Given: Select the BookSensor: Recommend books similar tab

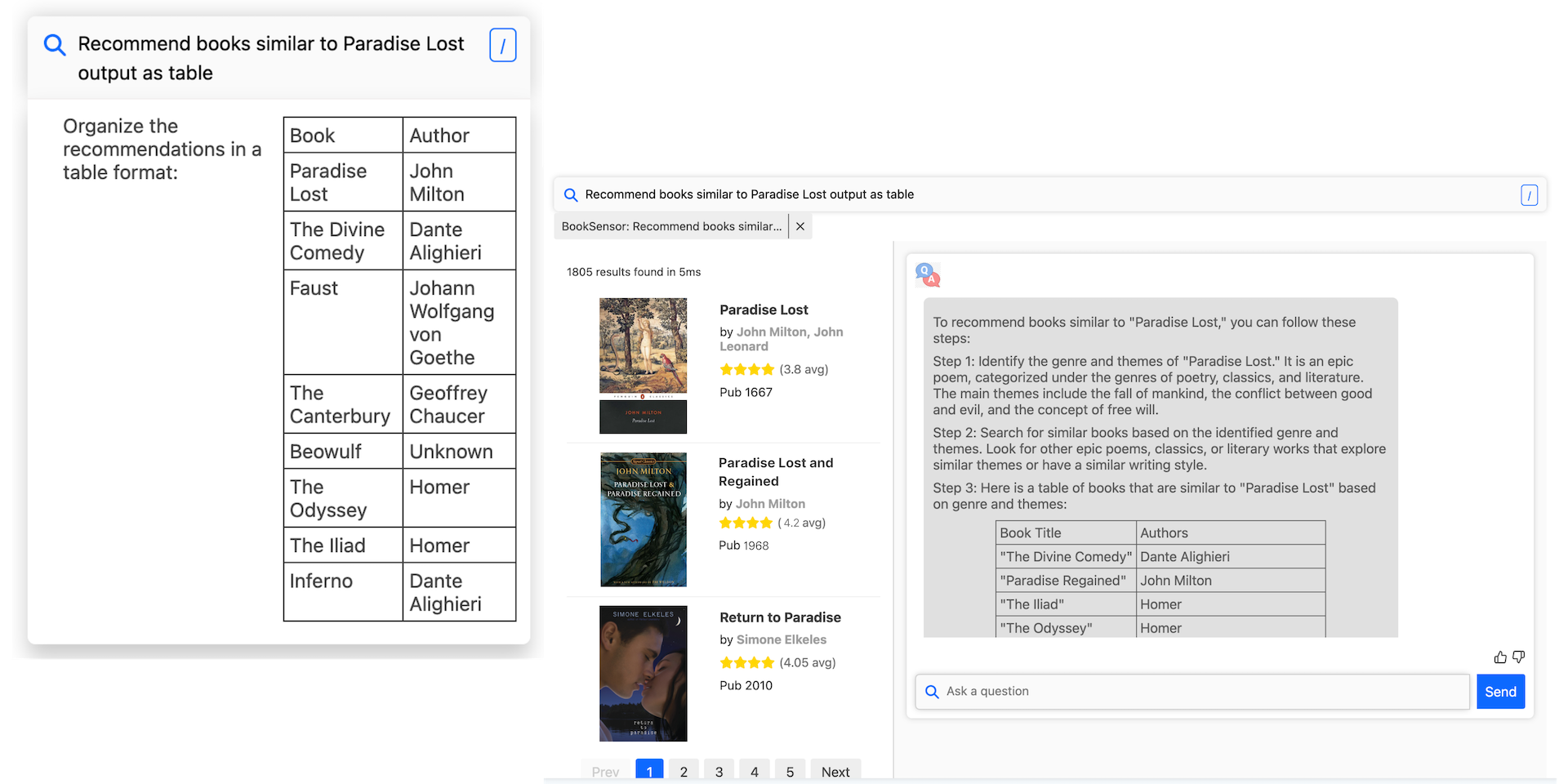Looking at the screenshot, I should coord(670,226).
